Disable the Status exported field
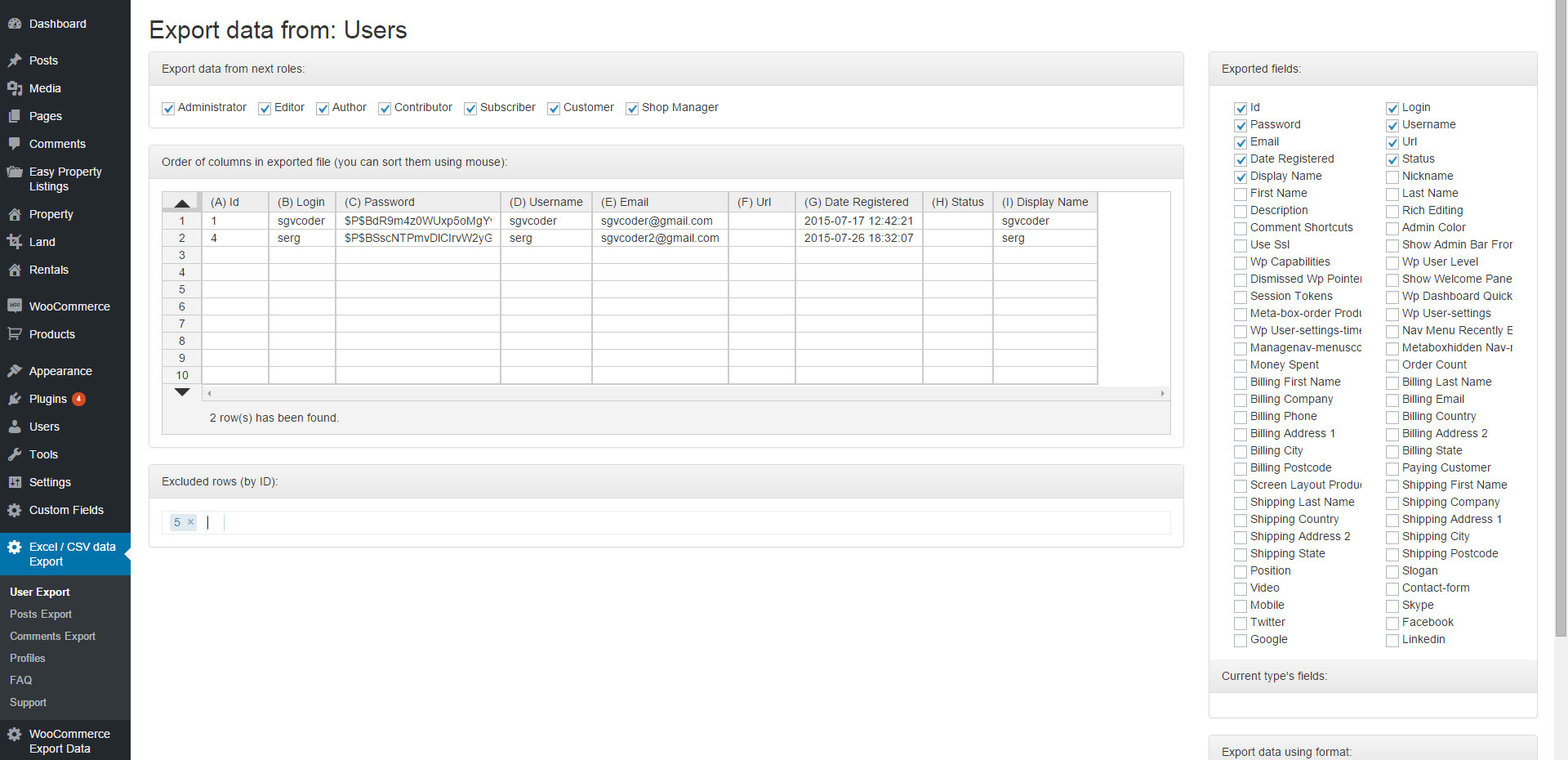1568x760 pixels. pyautogui.click(x=1392, y=159)
